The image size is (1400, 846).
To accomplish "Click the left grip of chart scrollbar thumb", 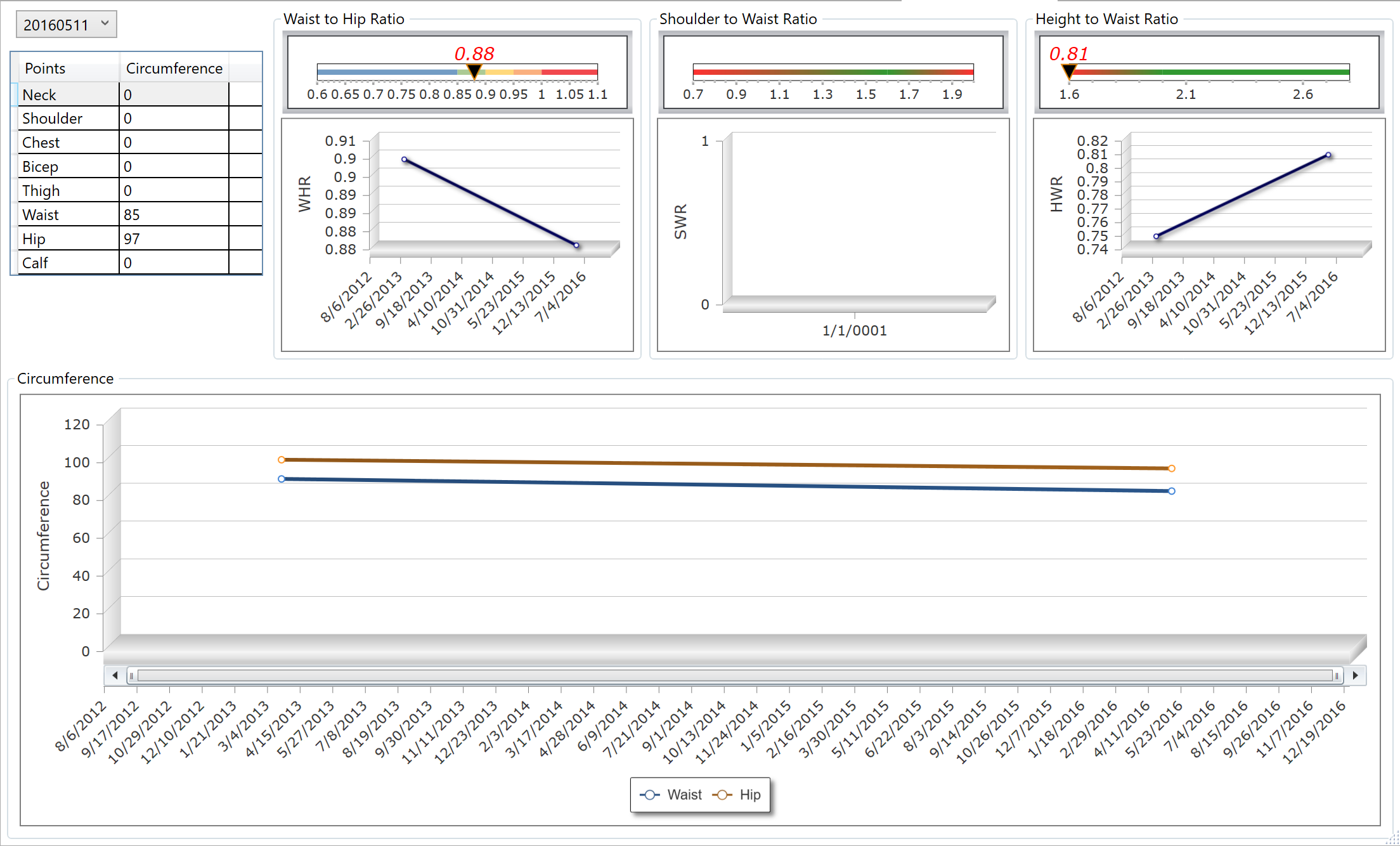I will coord(132,675).
